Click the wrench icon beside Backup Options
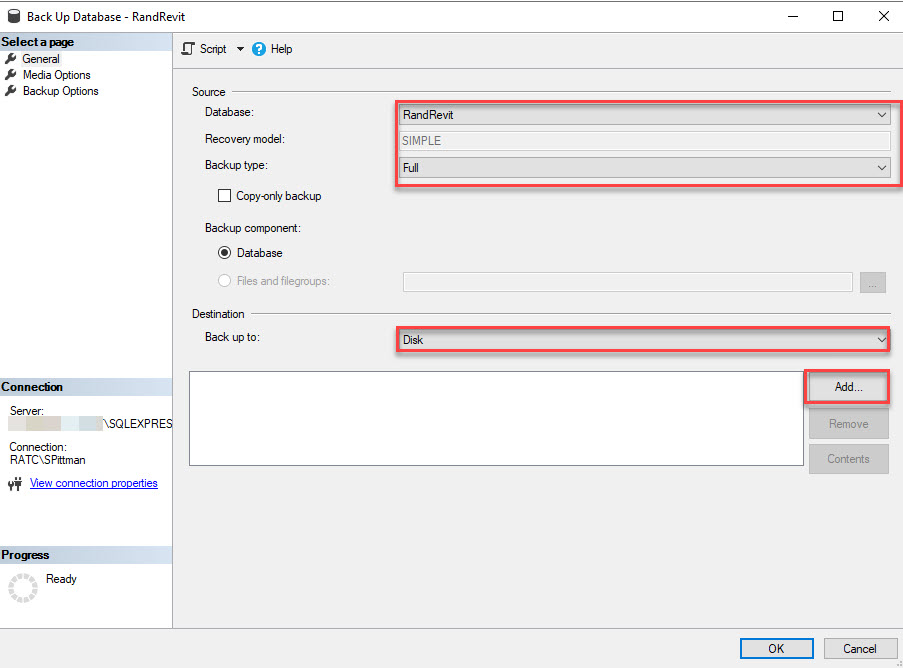This screenshot has width=903, height=668. [11, 91]
